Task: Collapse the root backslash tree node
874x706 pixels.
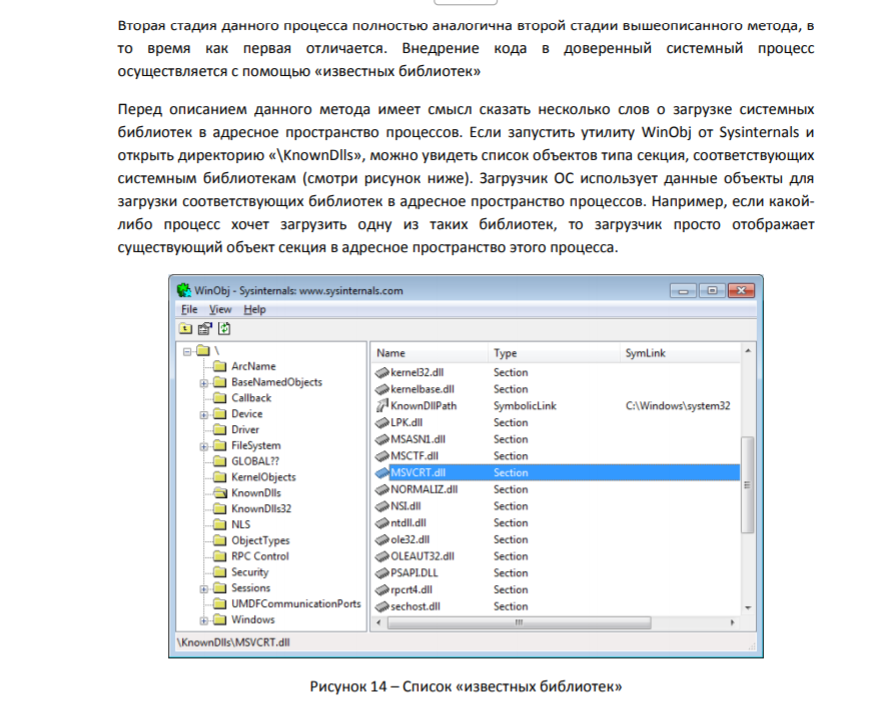Action: tap(187, 351)
